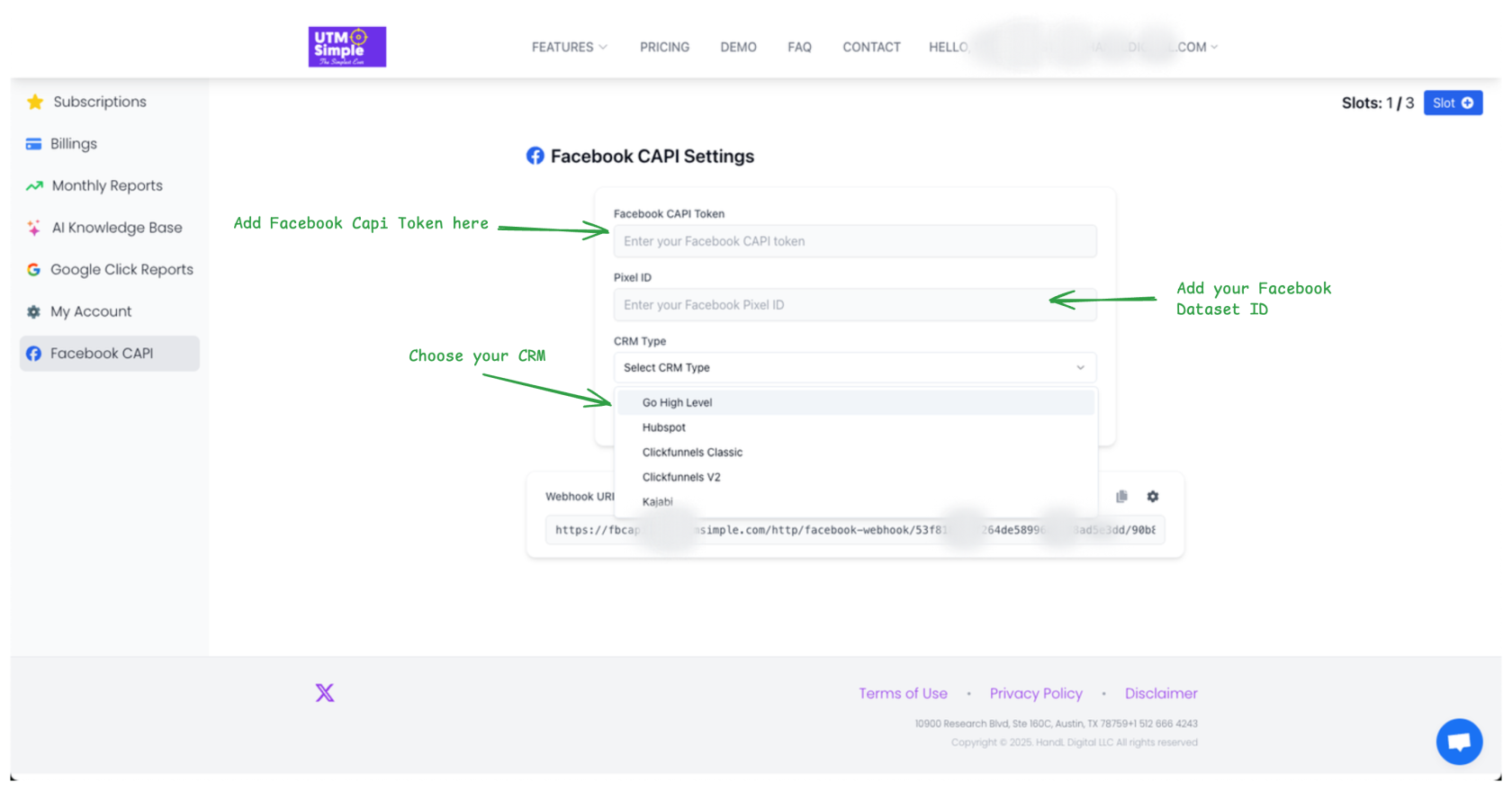Open Google Click Reports in sidebar
Image resolution: width=1512 pixels, height=791 pixels.
[x=121, y=270]
